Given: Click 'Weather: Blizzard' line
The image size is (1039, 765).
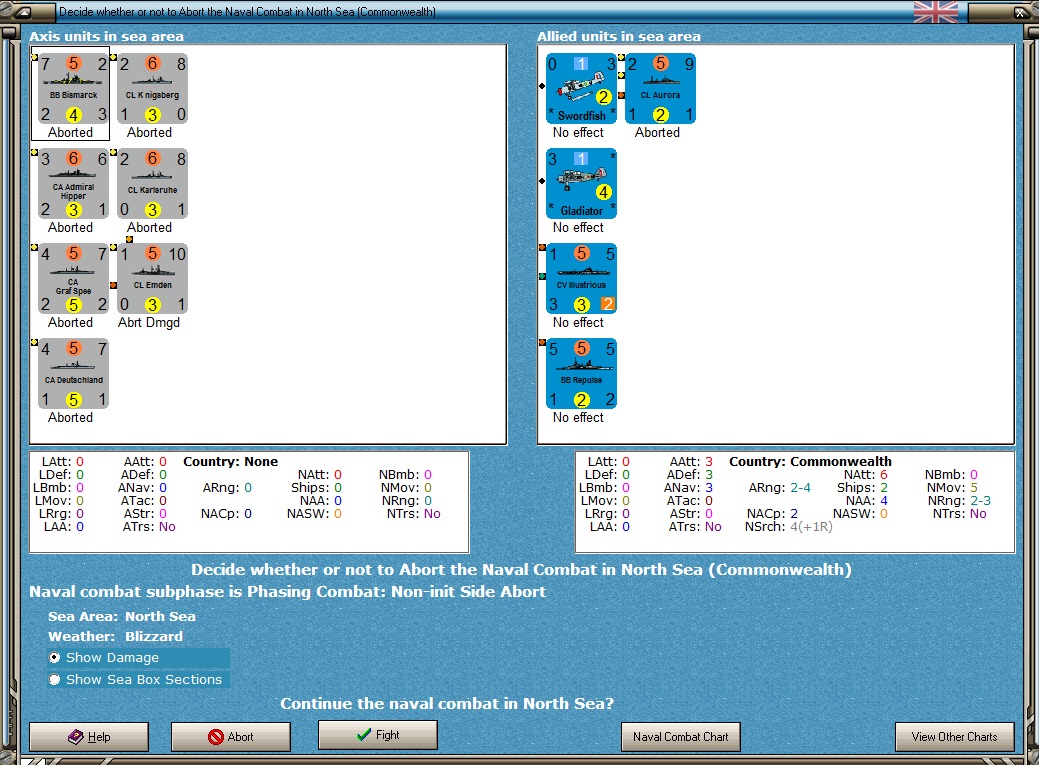Looking at the screenshot, I should 115,636.
